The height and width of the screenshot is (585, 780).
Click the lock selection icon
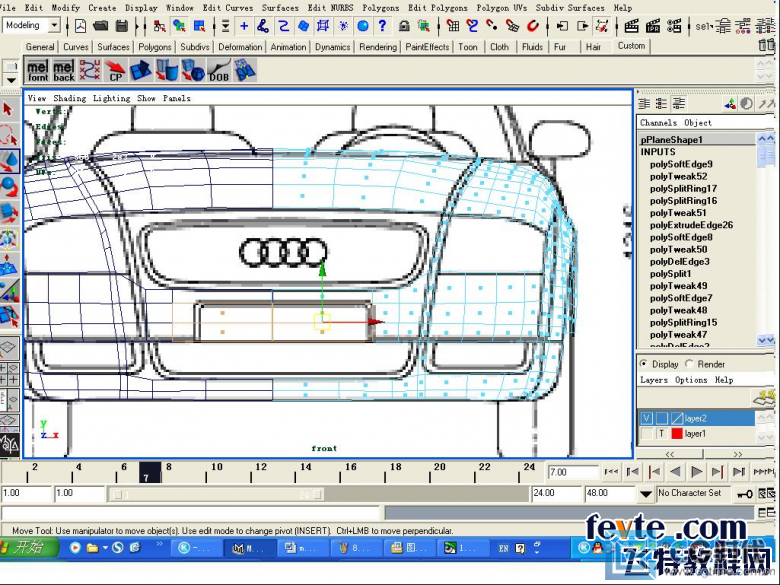coord(403,26)
